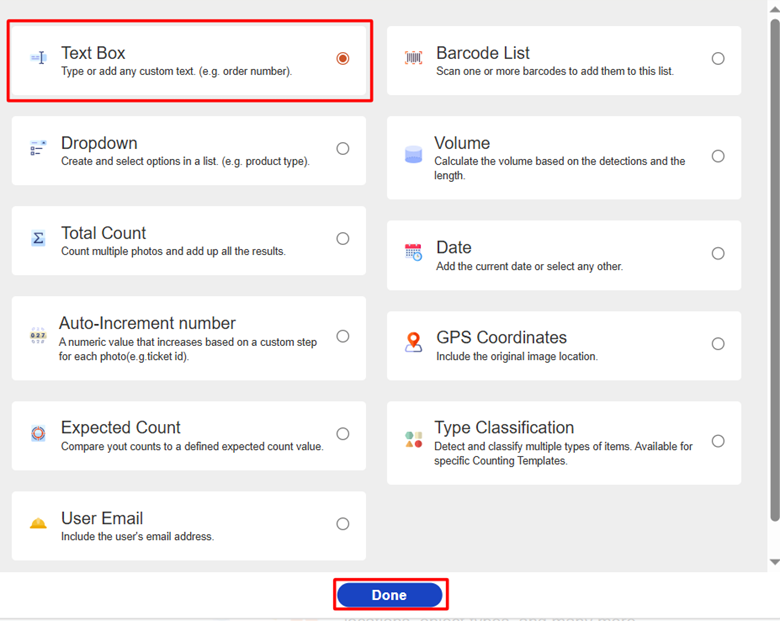Viewport: 780px width, 621px height.
Task: Choose the Barcode List radio option
Action: 718,59
